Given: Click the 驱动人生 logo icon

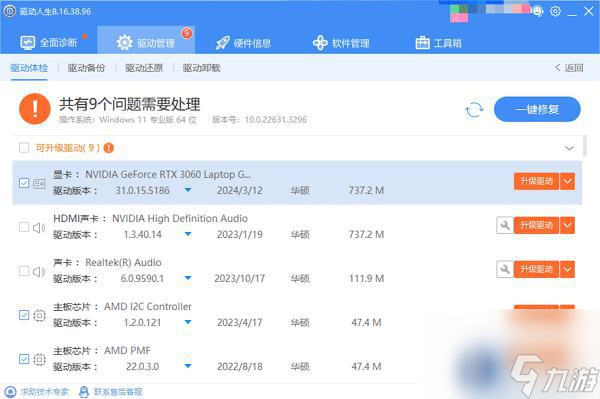Looking at the screenshot, I should click(x=10, y=11).
